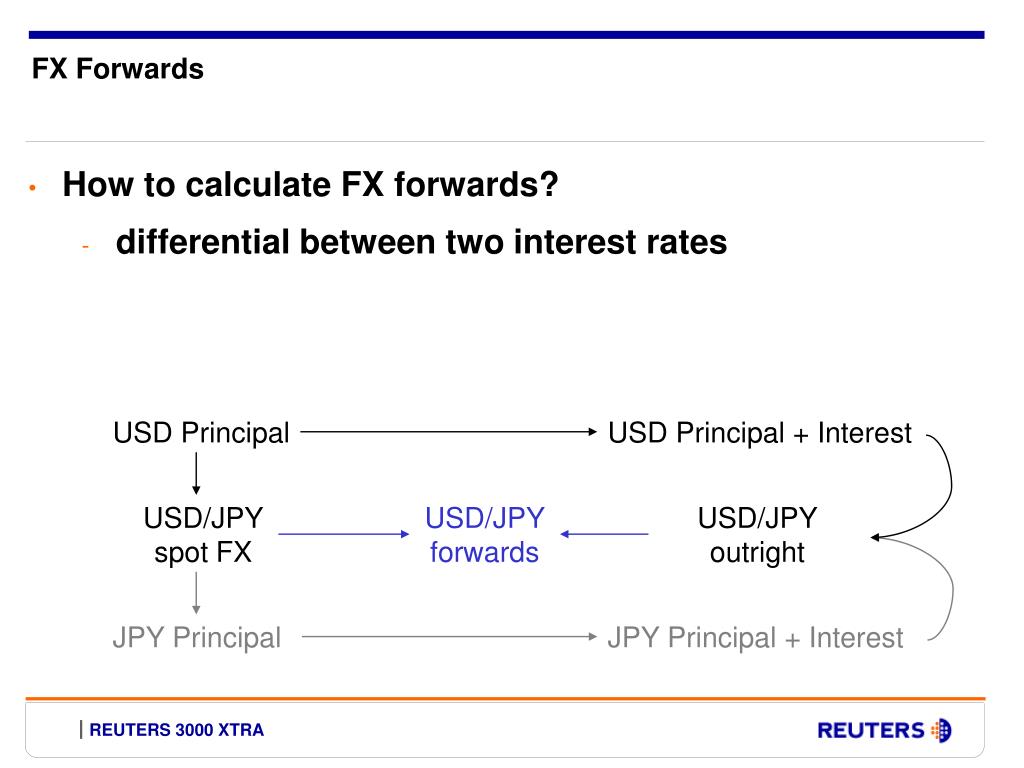Select the USD/JPY spot FX text
This screenshot has height=768, width=1024.
pyautogui.click(x=203, y=535)
